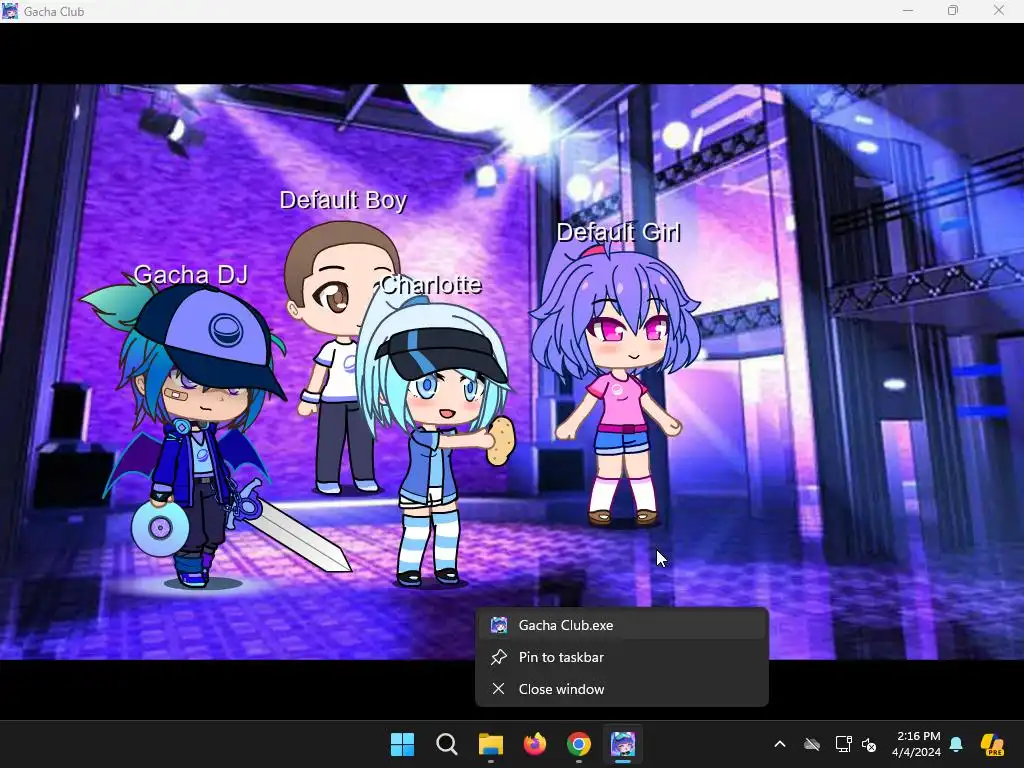Choose Close window in the jump list
The image size is (1024, 768).
622,689
